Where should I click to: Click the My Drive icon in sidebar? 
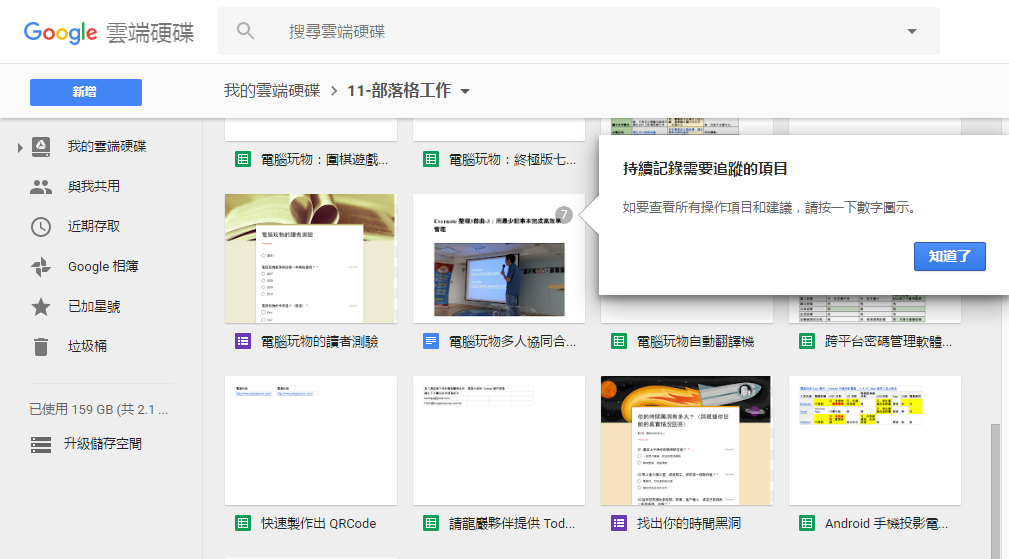pos(41,147)
